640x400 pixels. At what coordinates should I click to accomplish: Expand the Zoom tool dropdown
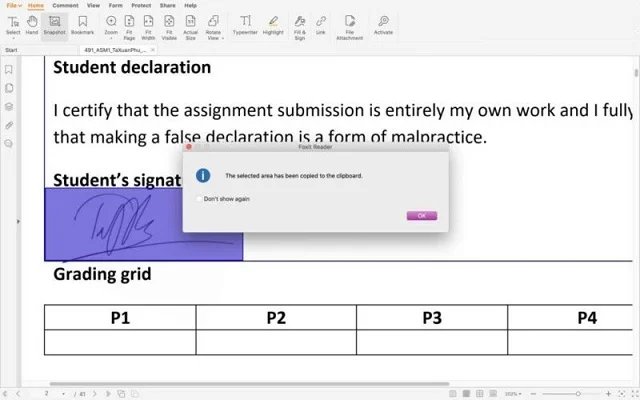click(111, 38)
